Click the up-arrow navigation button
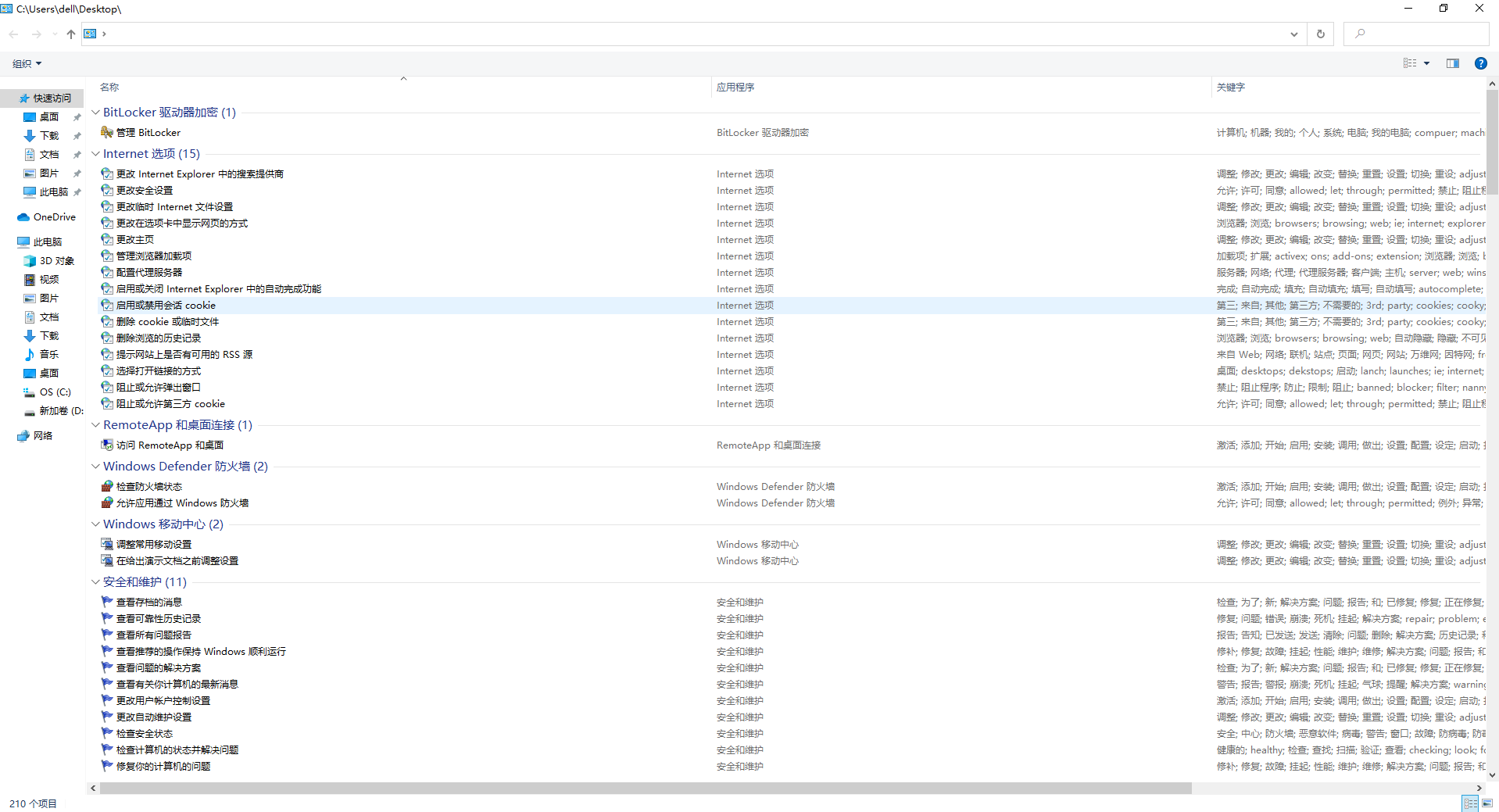The height and width of the screenshot is (812, 1499). [x=71, y=34]
